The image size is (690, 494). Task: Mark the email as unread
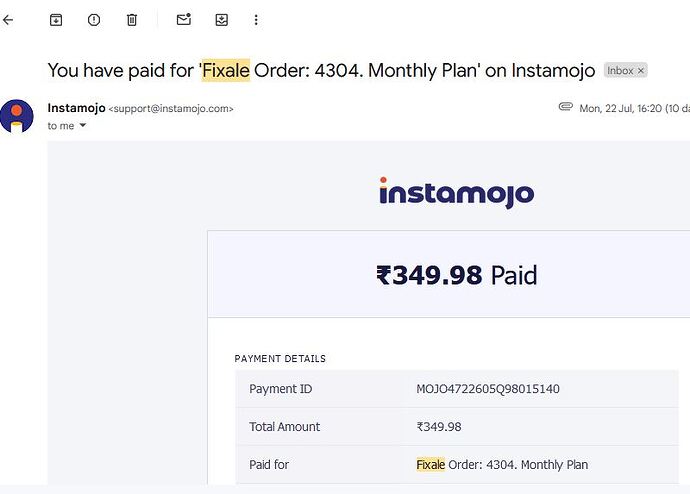tap(184, 20)
